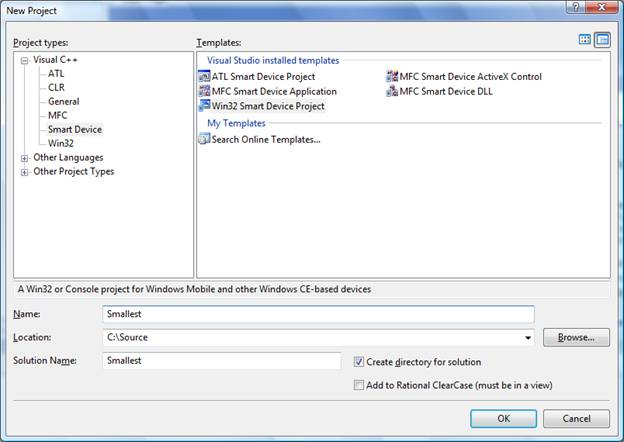624x442 pixels.
Task: Expand the Other Project Types node
Action: click(x=25, y=172)
